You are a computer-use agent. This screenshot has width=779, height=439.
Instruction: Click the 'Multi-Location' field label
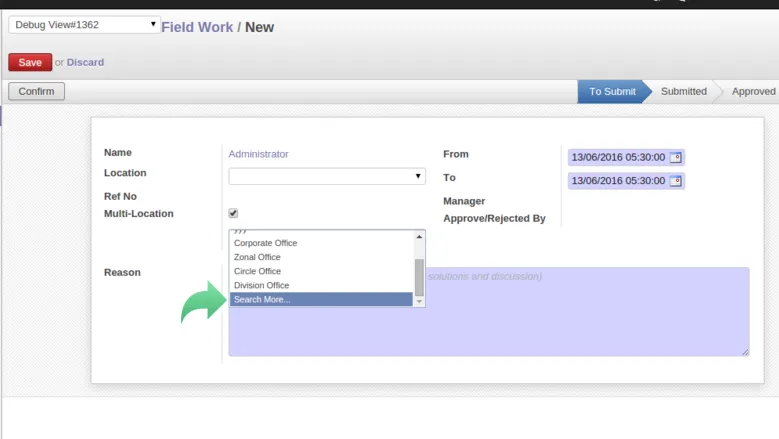[x=139, y=214]
